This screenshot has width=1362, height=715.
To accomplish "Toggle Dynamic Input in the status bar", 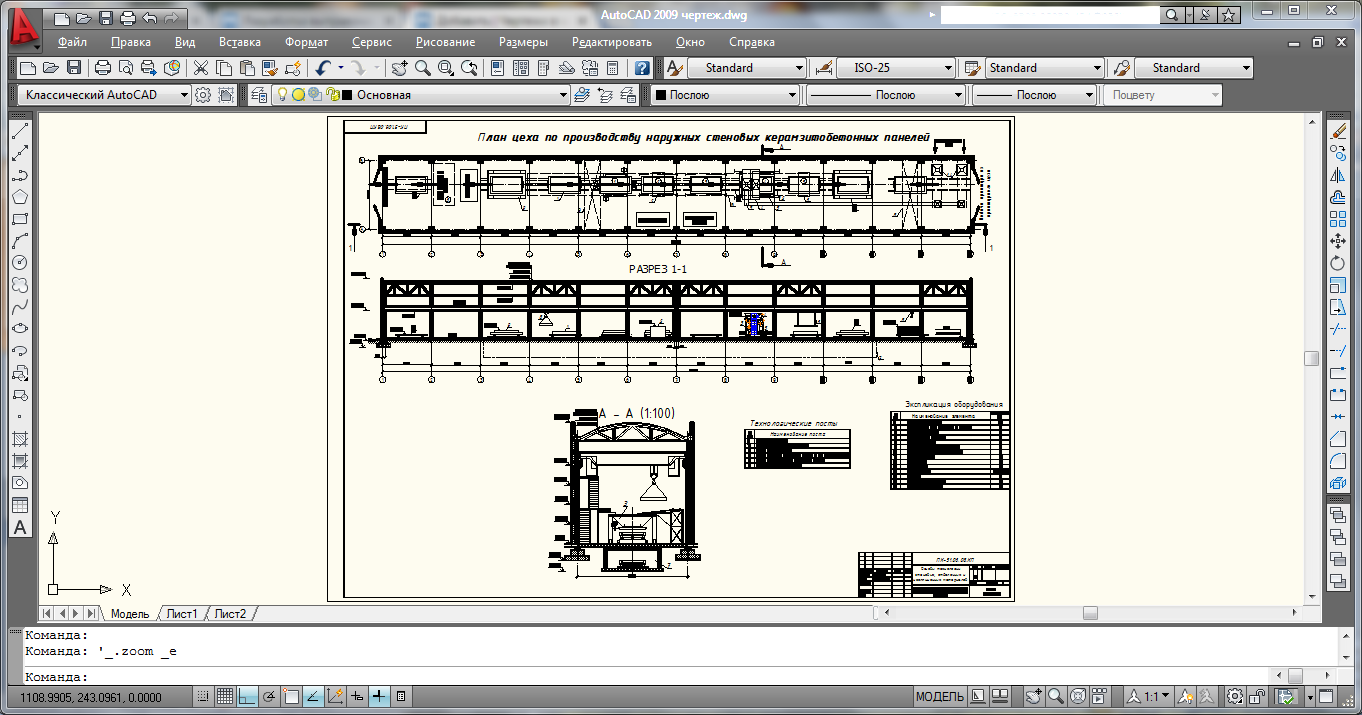I will point(358,696).
